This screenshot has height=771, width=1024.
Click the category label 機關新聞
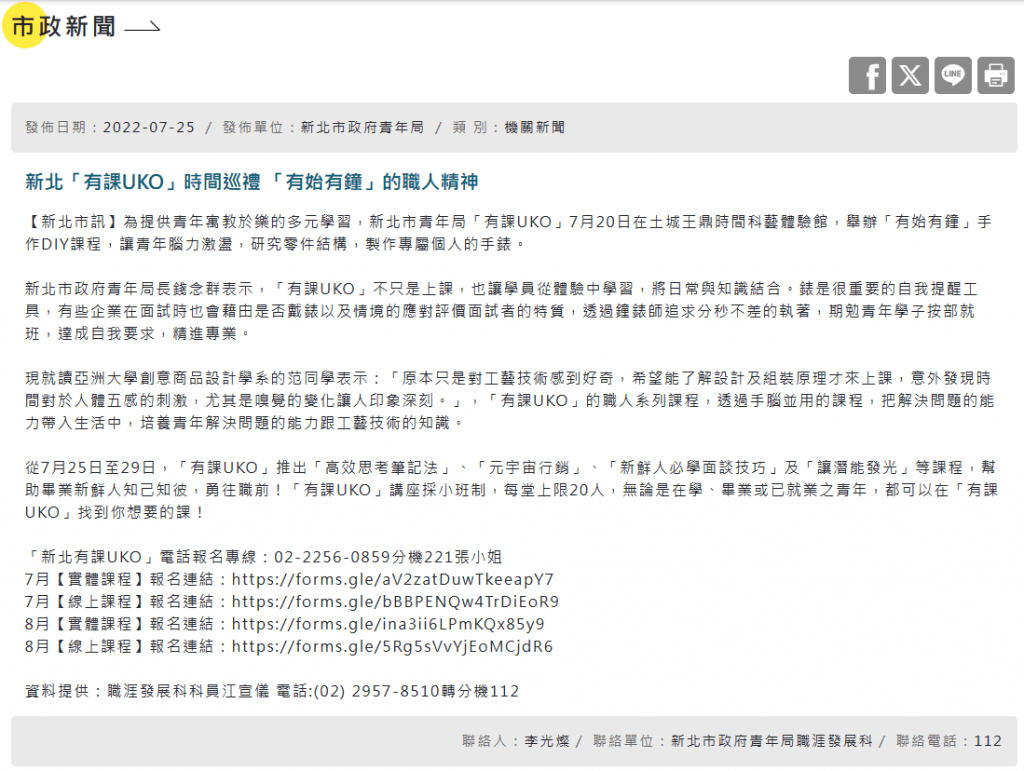click(534, 128)
